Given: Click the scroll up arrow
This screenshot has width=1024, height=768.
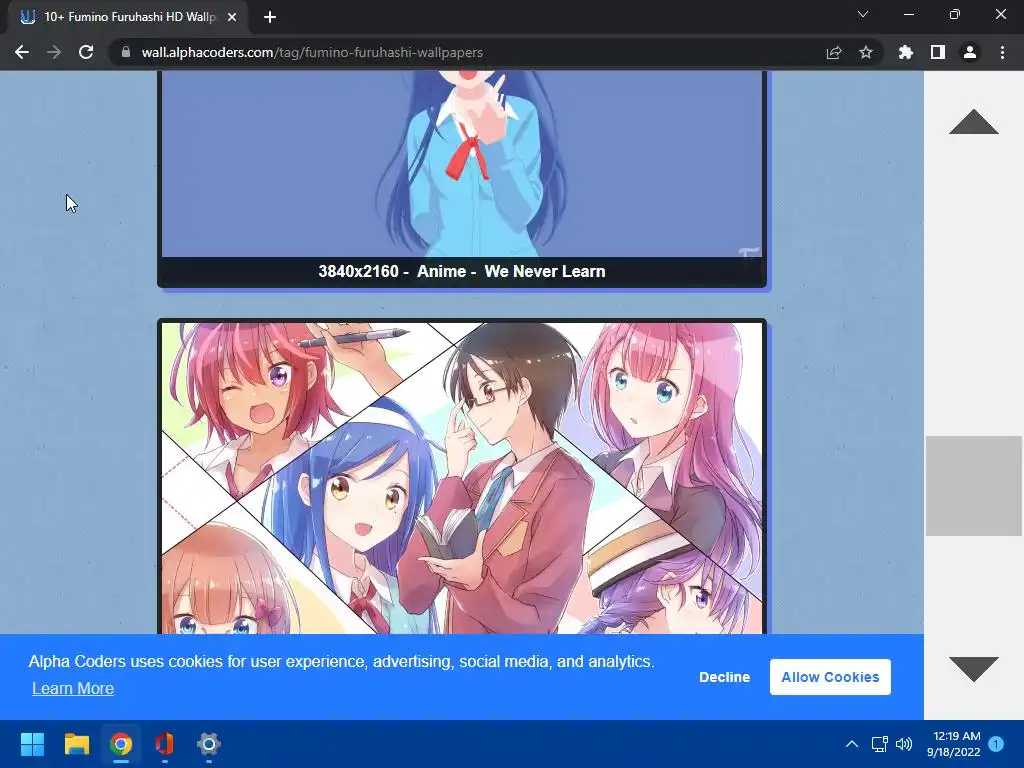Looking at the screenshot, I should 974,122.
